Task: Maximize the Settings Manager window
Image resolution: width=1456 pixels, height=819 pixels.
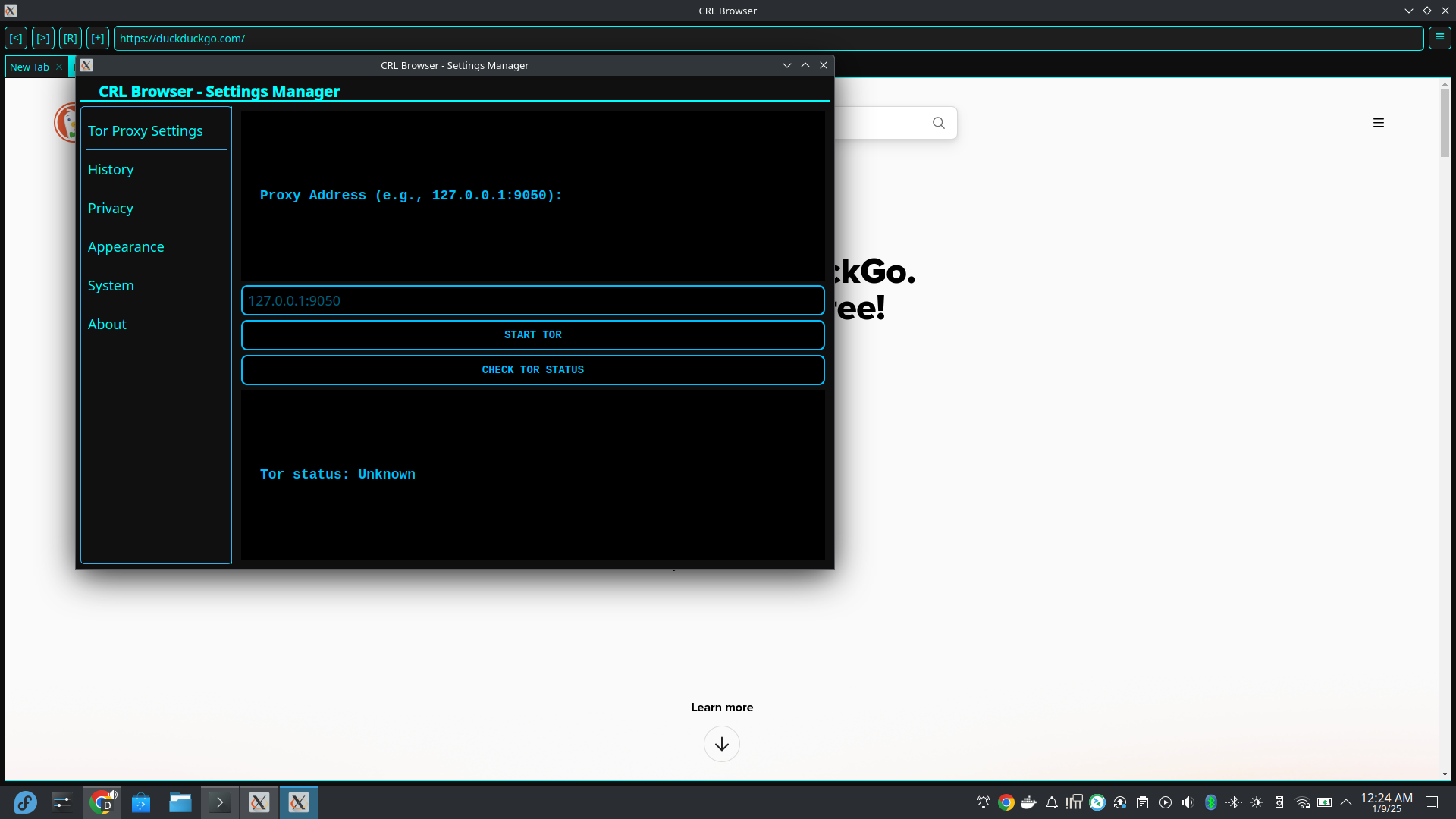Action: pos(805,65)
